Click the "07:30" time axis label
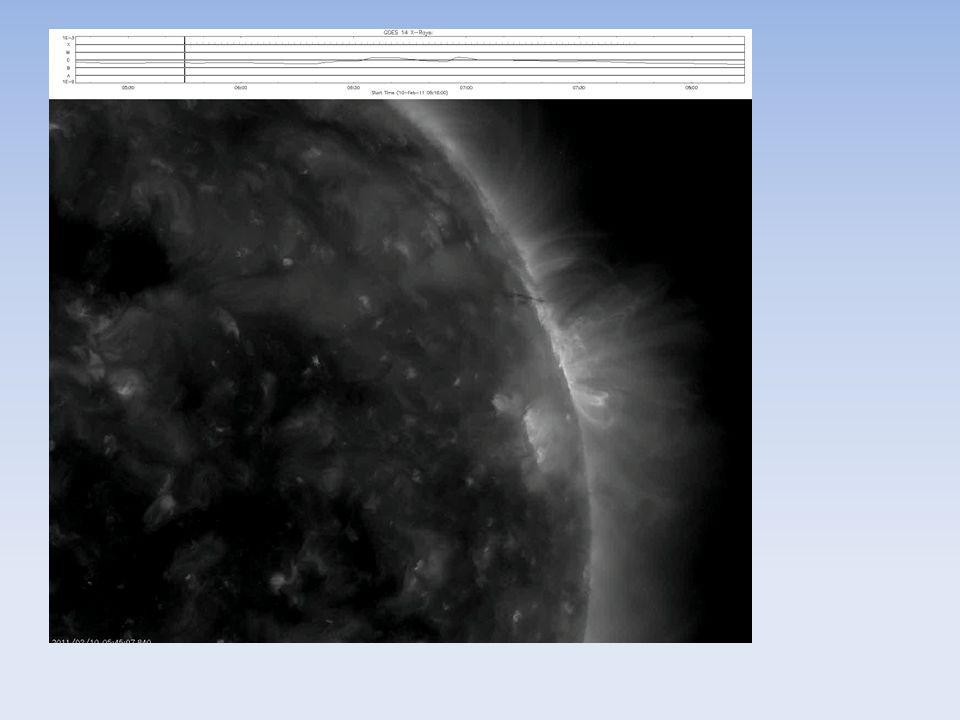 tap(579, 88)
